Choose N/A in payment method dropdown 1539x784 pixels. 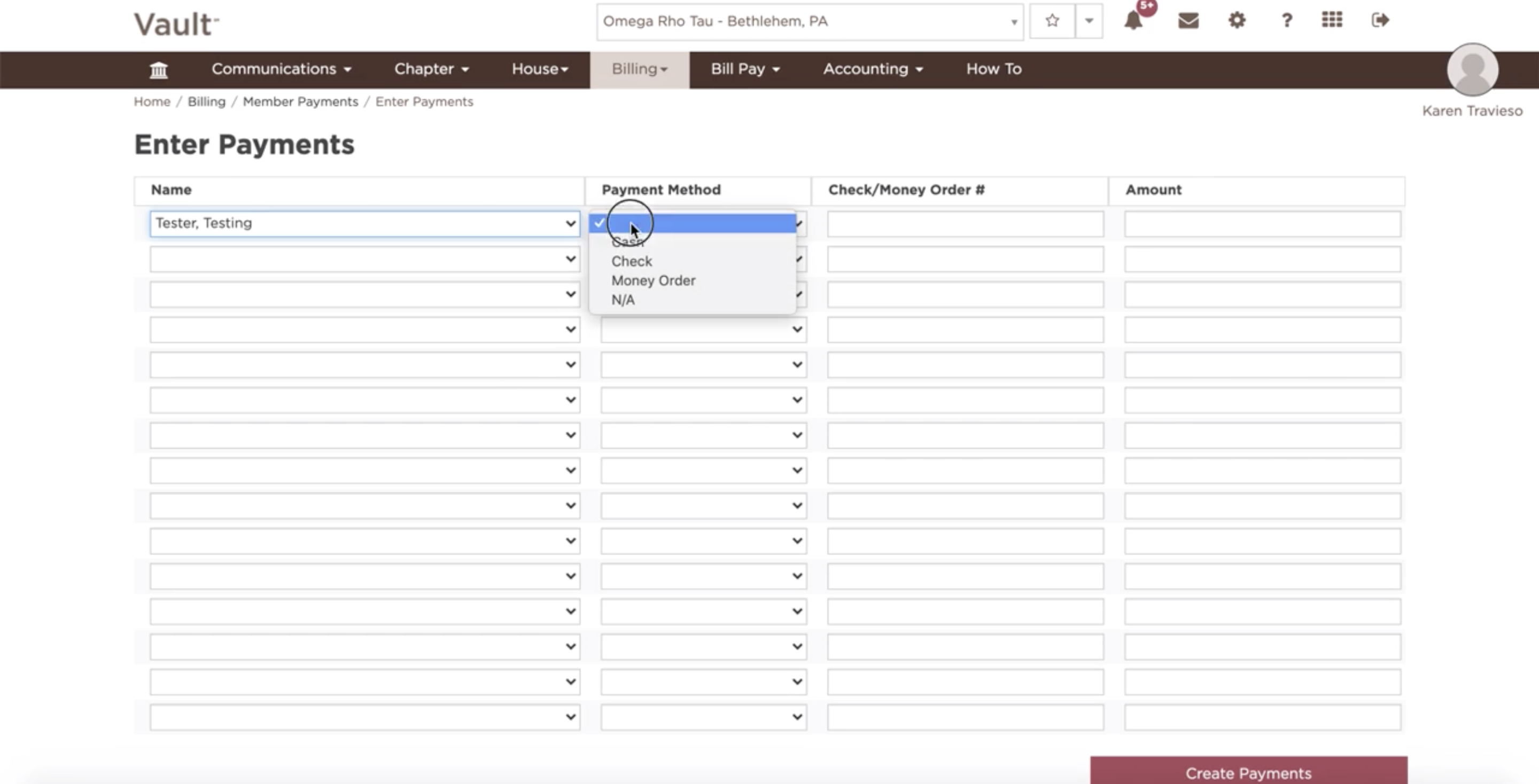[623, 300]
